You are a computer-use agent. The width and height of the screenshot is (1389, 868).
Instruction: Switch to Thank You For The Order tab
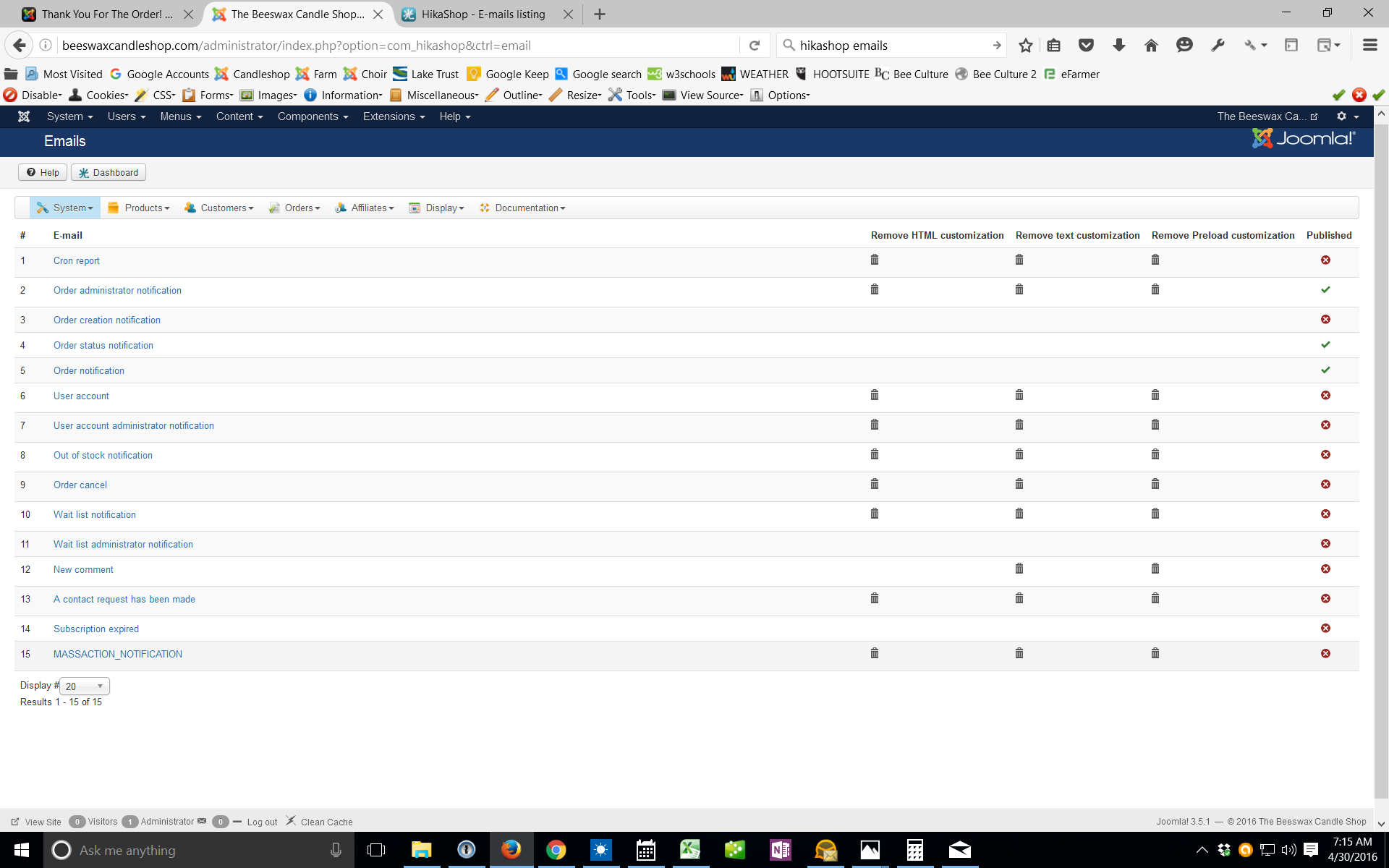[107, 14]
